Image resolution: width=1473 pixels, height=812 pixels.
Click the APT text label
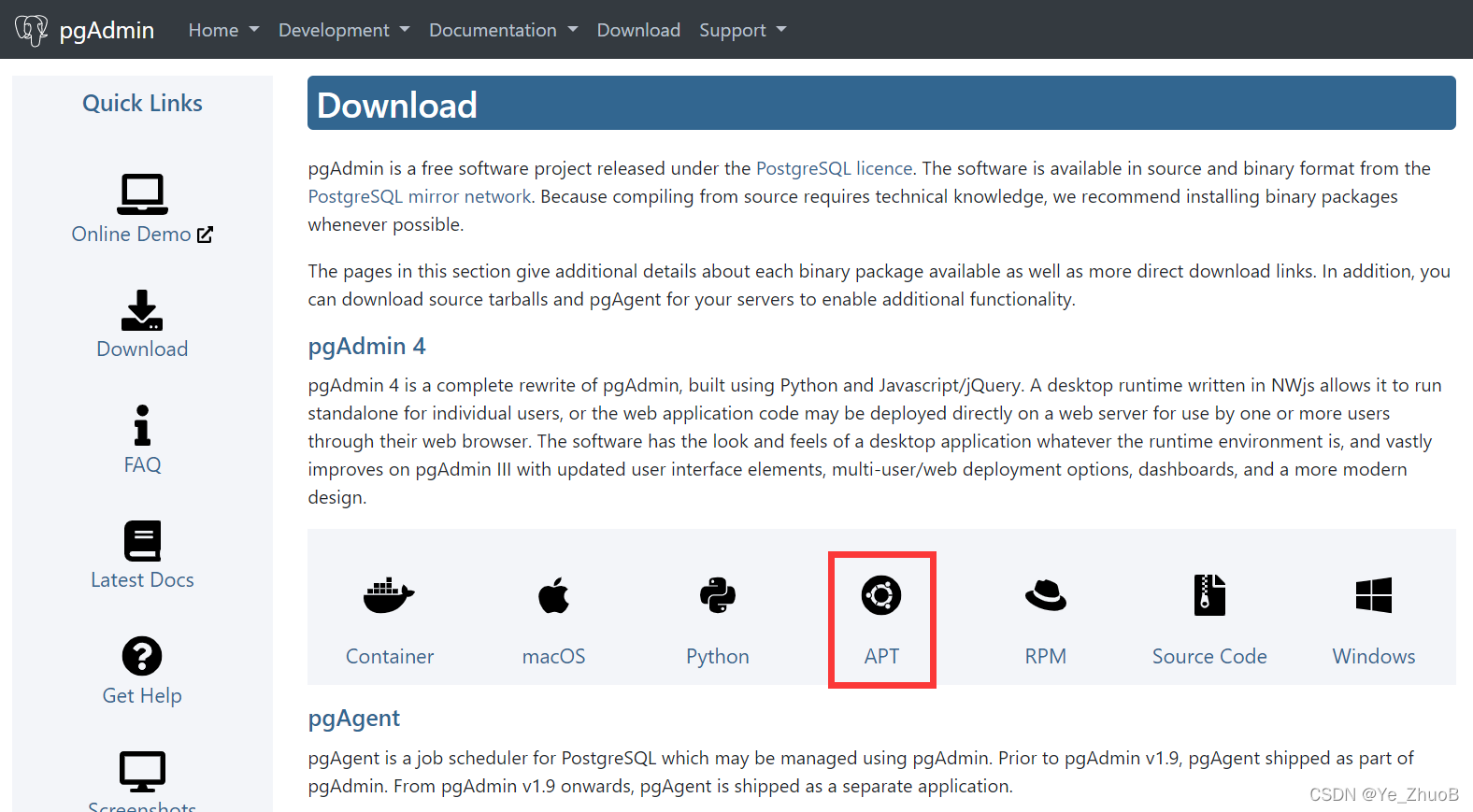tap(881, 657)
